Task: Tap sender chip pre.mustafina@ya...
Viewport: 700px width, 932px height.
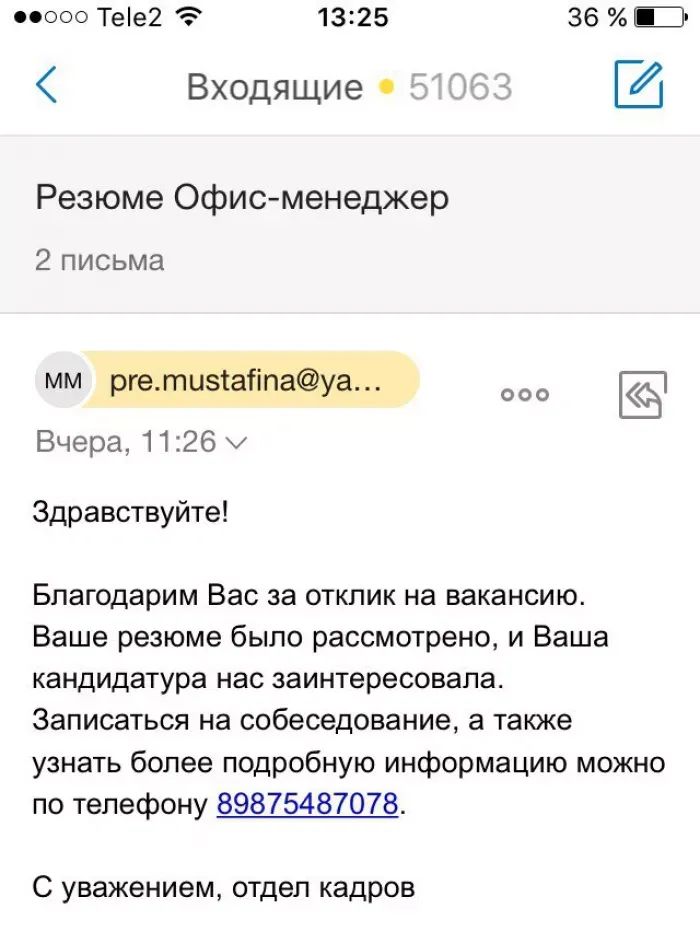Action: coord(250,380)
